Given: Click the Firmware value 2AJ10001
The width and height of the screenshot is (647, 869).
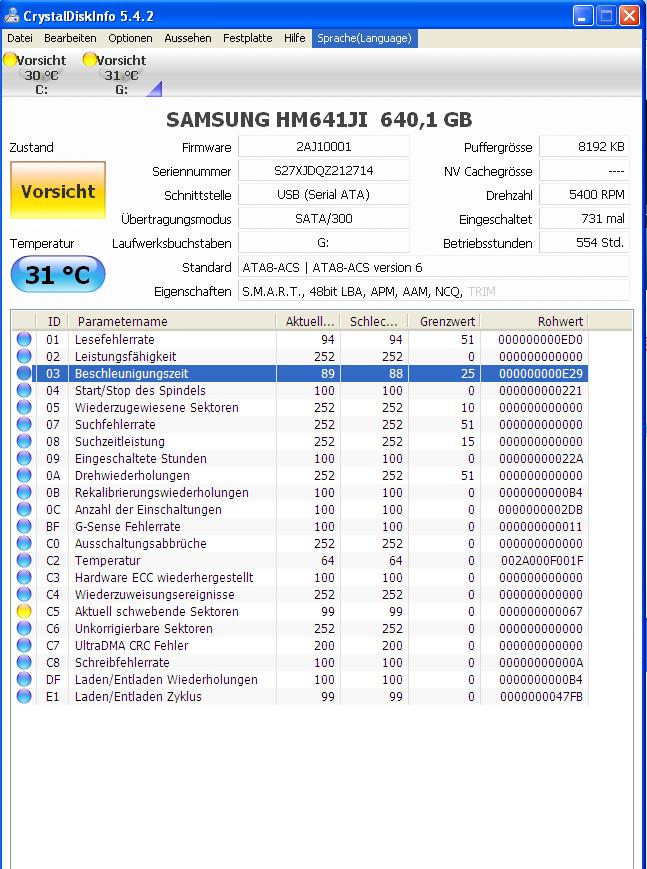Looking at the screenshot, I should (324, 147).
